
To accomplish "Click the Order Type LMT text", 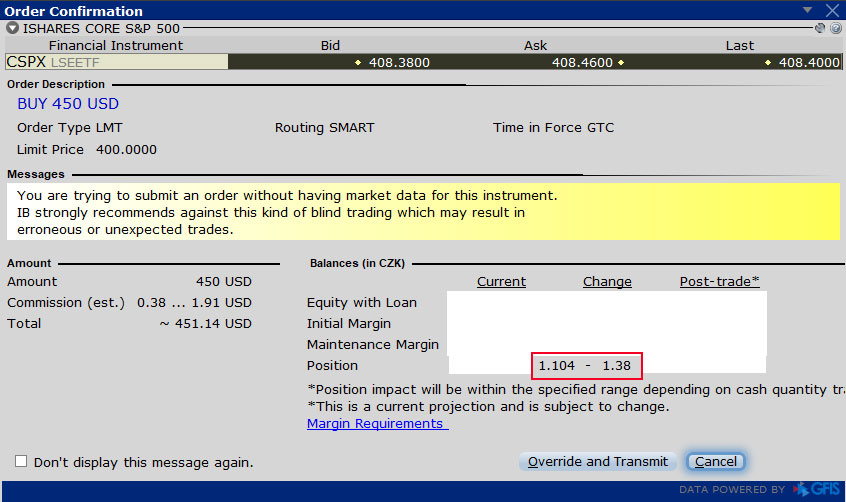I will [x=70, y=128].
